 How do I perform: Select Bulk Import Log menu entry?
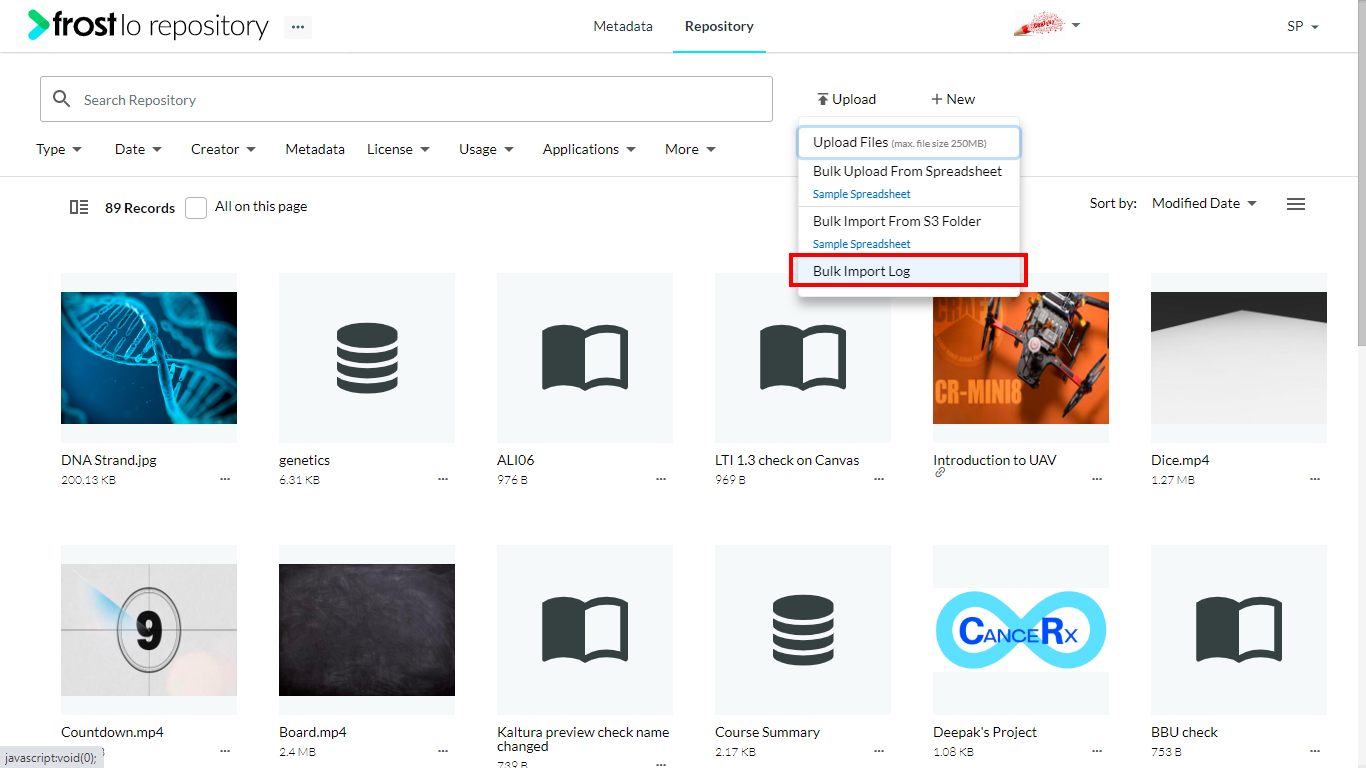[x=909, y=271]
